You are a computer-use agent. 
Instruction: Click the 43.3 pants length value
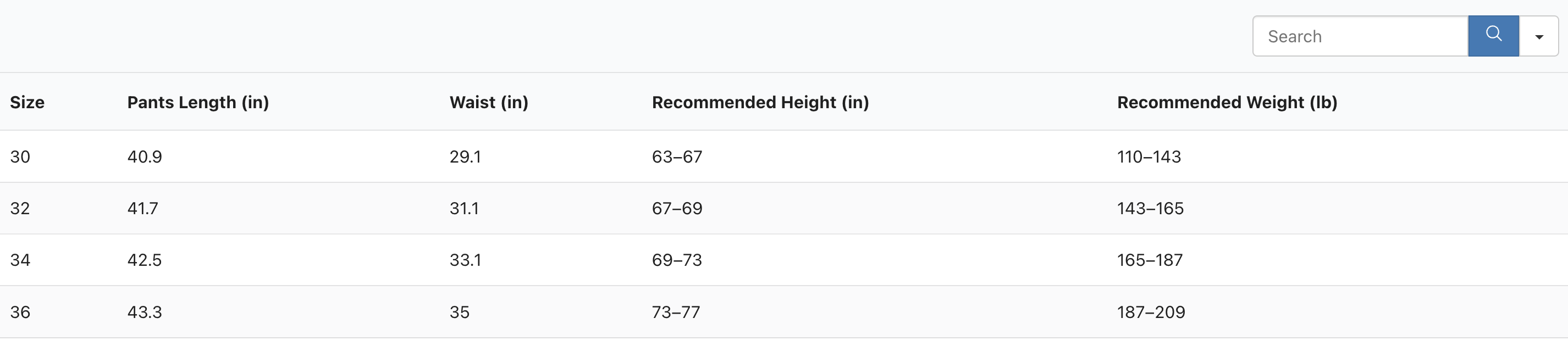click(144, 312)
